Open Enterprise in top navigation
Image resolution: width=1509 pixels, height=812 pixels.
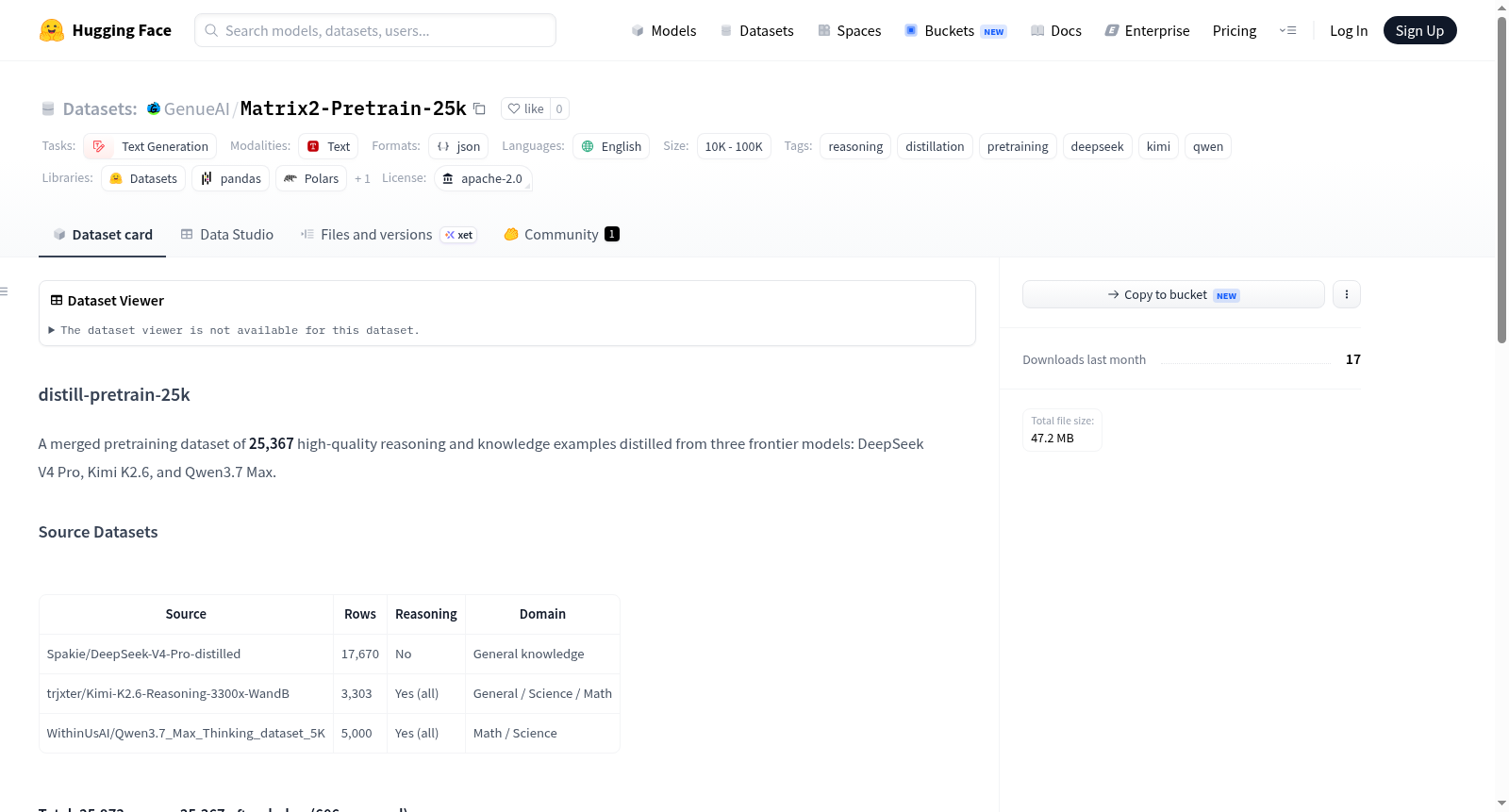[x=1147, y=30]
